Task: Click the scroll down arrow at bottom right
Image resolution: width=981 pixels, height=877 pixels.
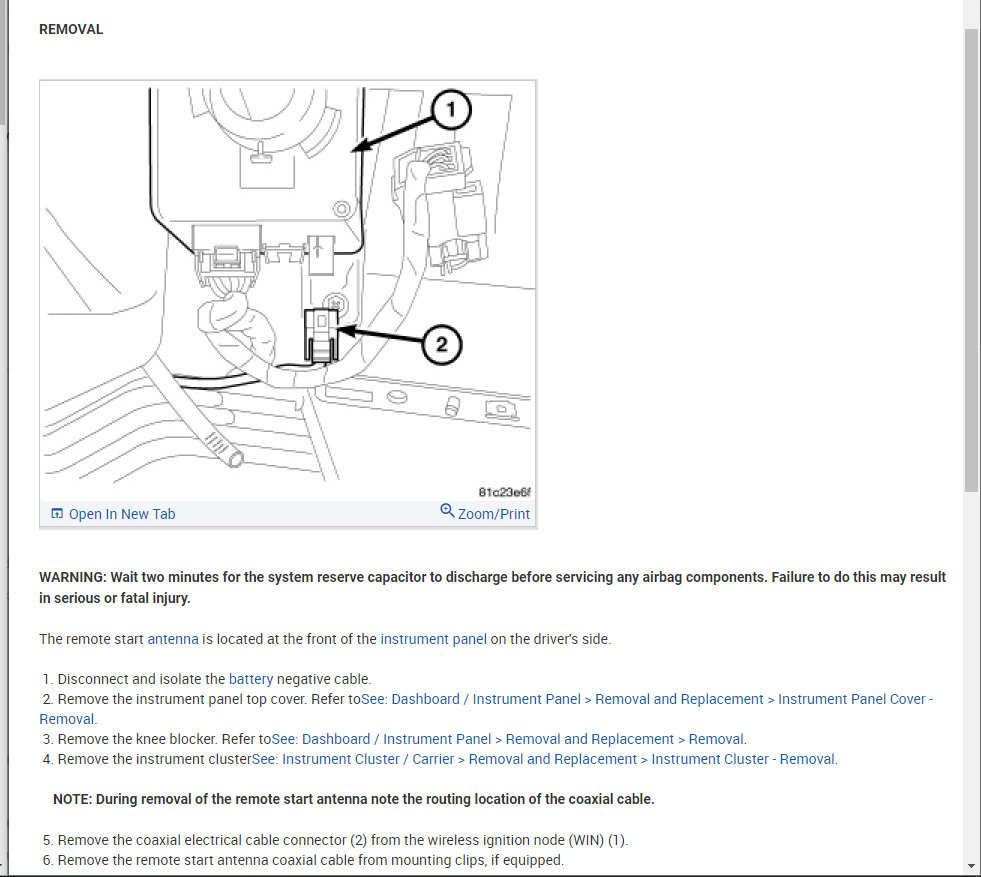Action: [x=971, y=866]
